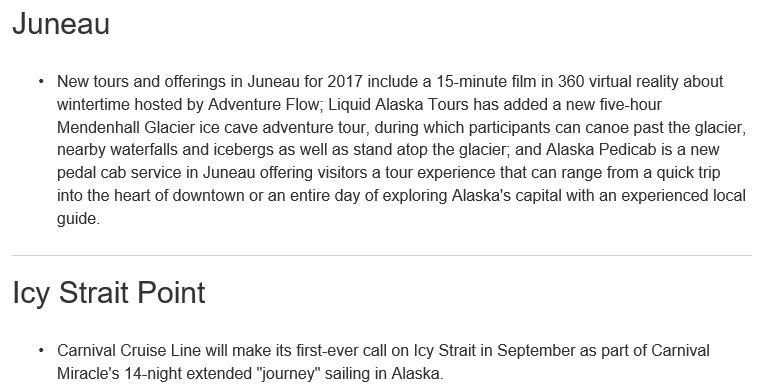
Task: Click the words "Adventure Flow"
Action: [x=263, y=105]
